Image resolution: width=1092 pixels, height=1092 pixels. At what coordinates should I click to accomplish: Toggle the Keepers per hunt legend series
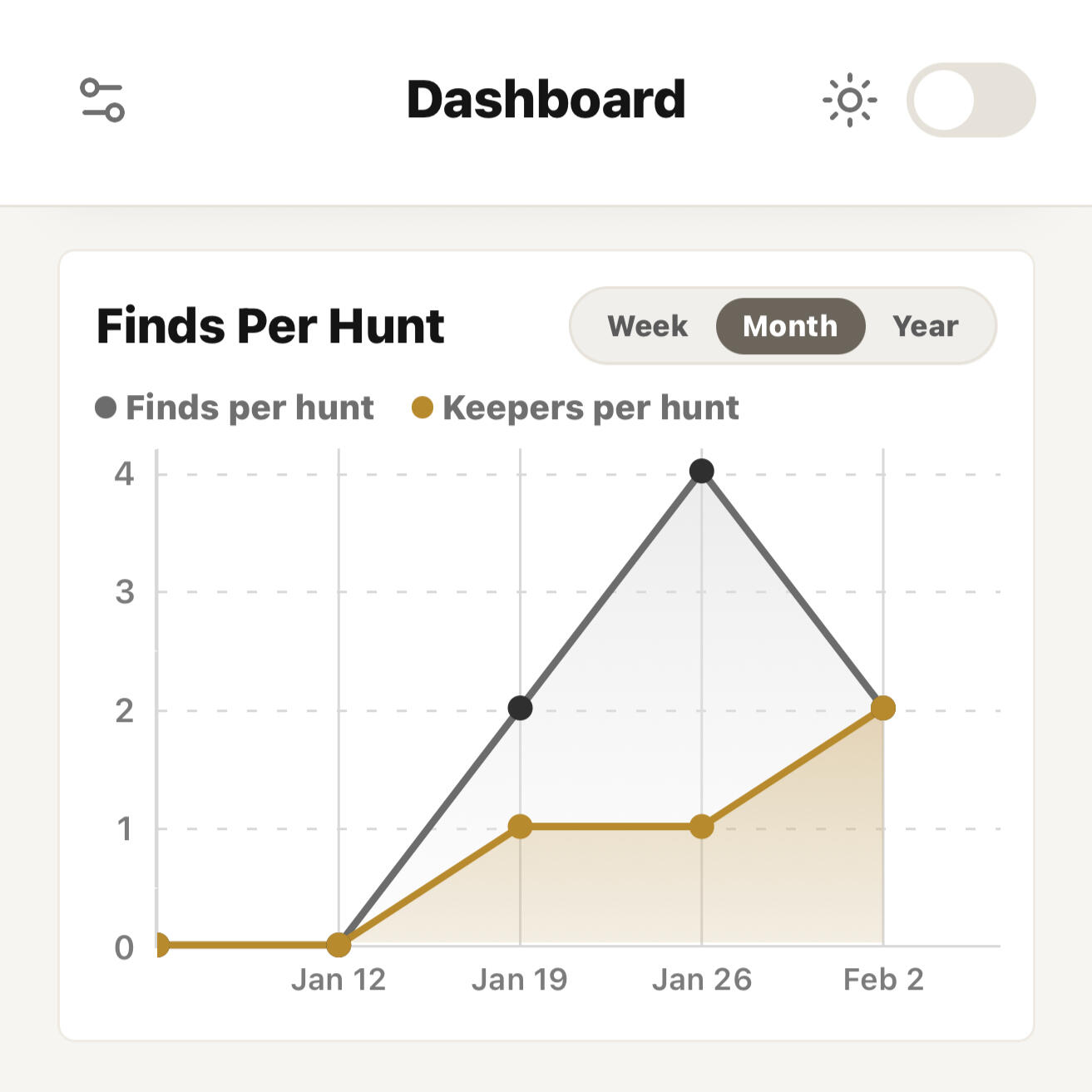pos(576,408)
